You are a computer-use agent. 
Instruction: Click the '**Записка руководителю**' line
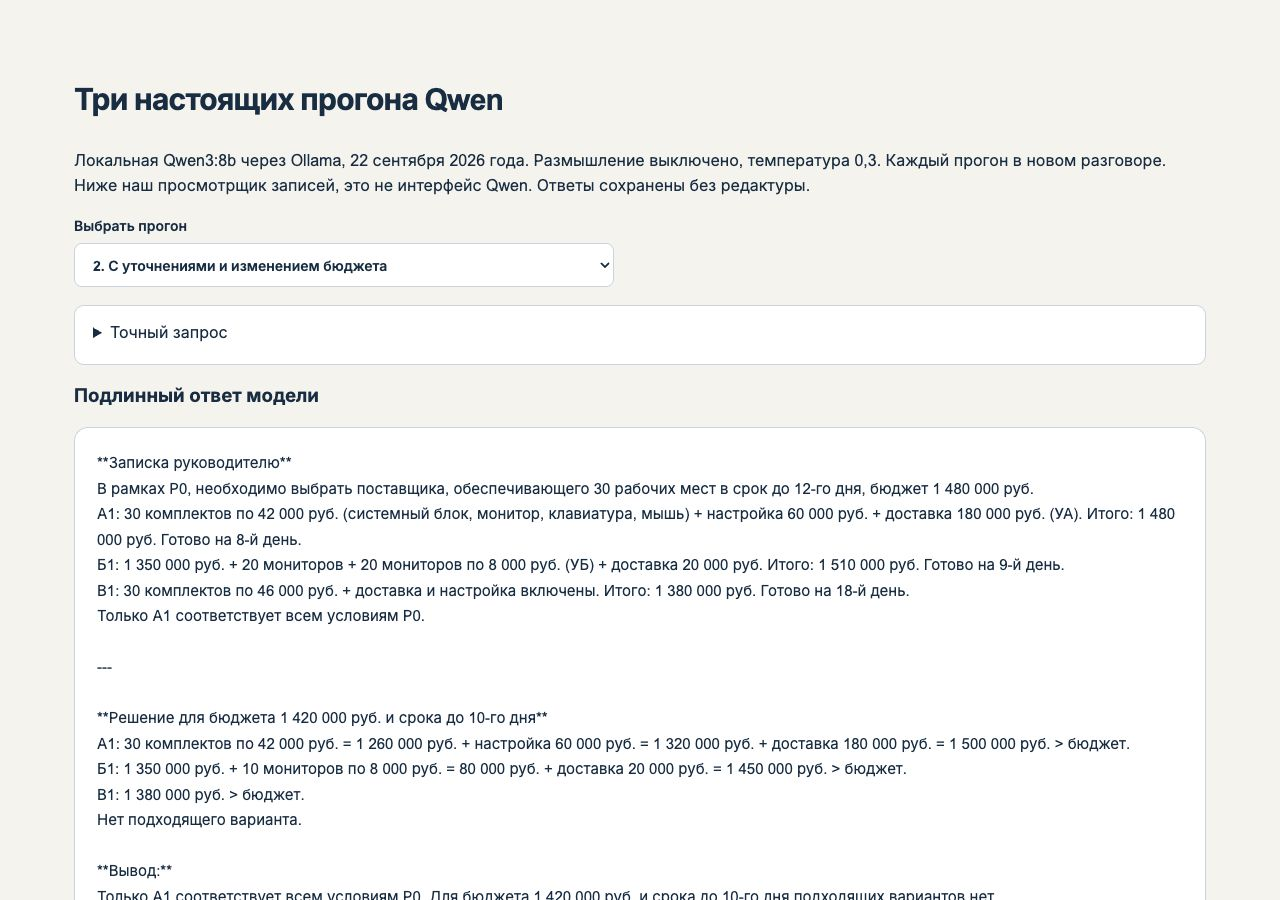click(194, 463)
